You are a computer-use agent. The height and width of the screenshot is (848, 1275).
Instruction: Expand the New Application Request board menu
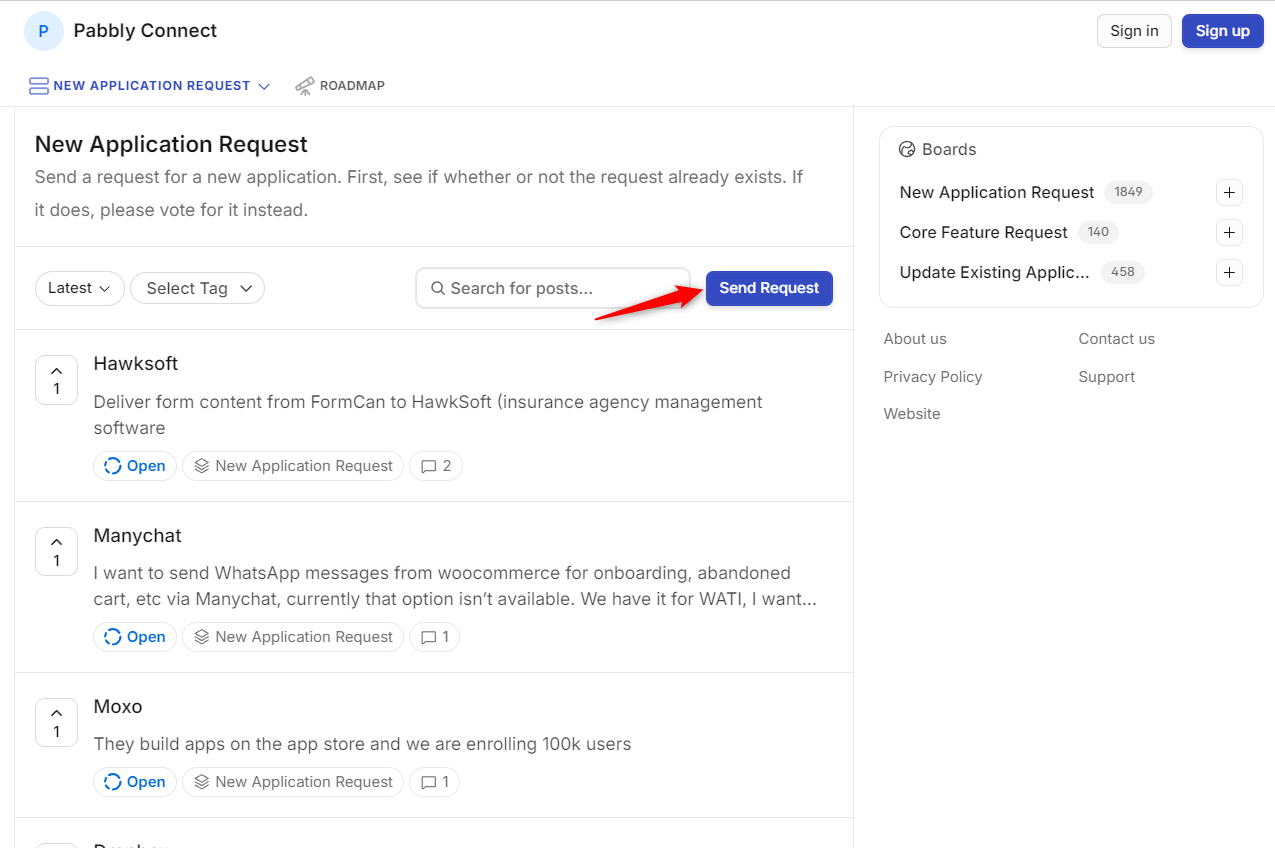150,86
